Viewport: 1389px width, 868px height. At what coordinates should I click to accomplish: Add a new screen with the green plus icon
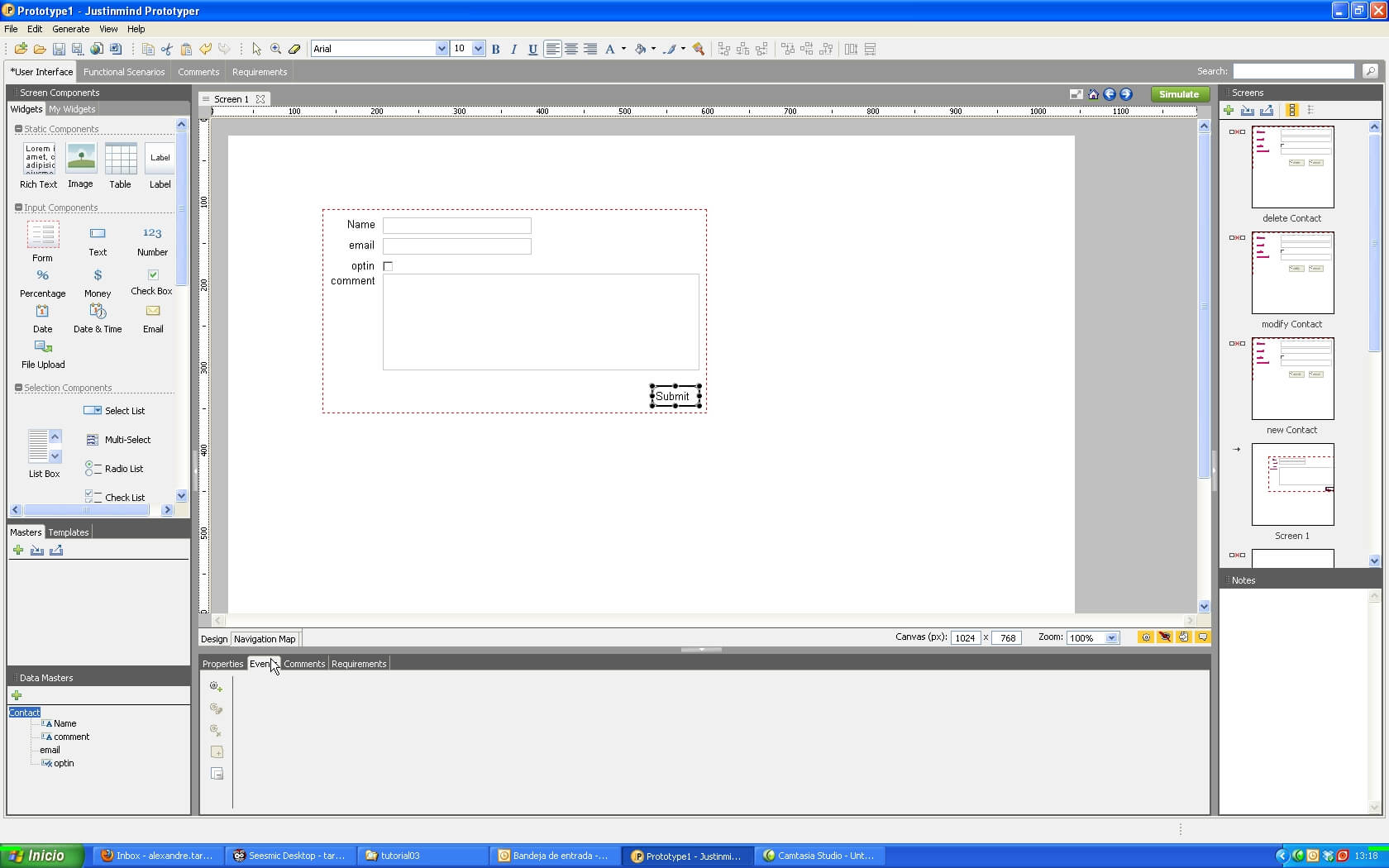click(x=1229, y=110)
